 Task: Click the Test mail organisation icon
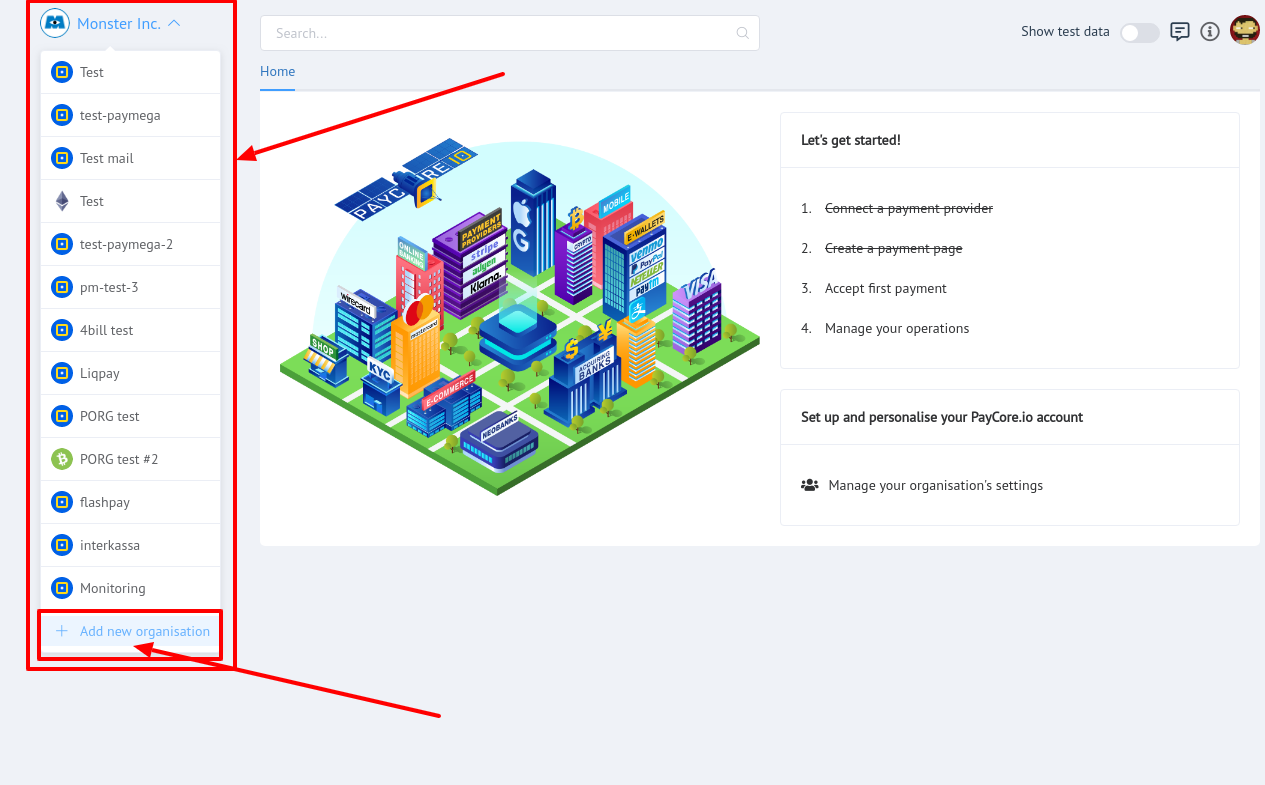click(x=62, y=158)
